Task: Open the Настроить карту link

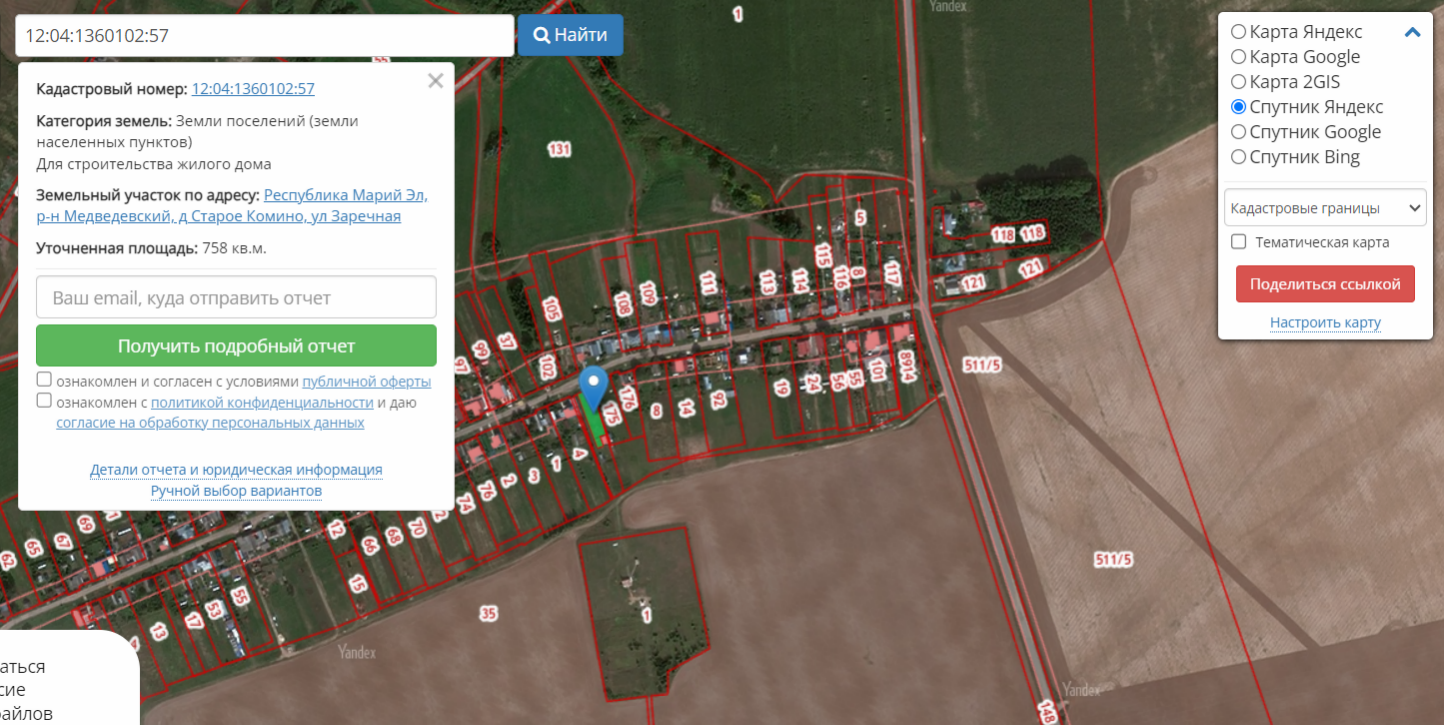Action: tap(1325, 322)
